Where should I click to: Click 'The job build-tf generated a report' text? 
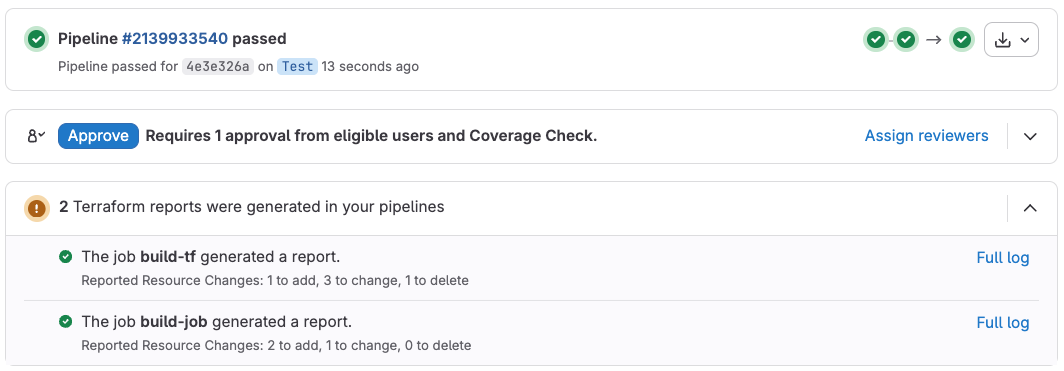(x=211, y=257)
